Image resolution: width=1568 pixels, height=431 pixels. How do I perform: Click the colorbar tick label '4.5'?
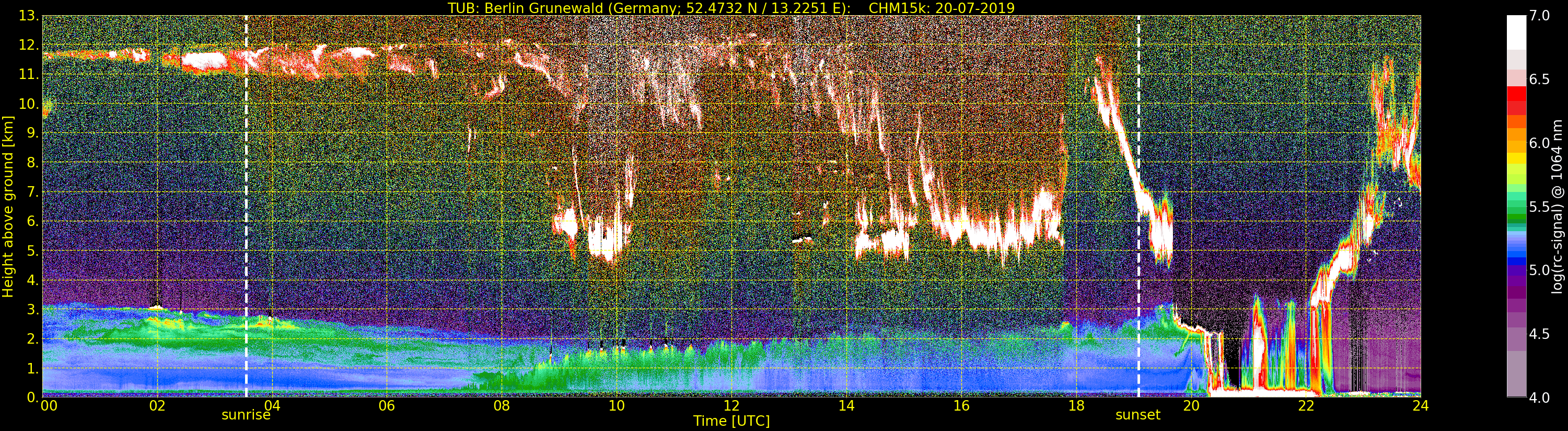click(x=1539, y=334)
